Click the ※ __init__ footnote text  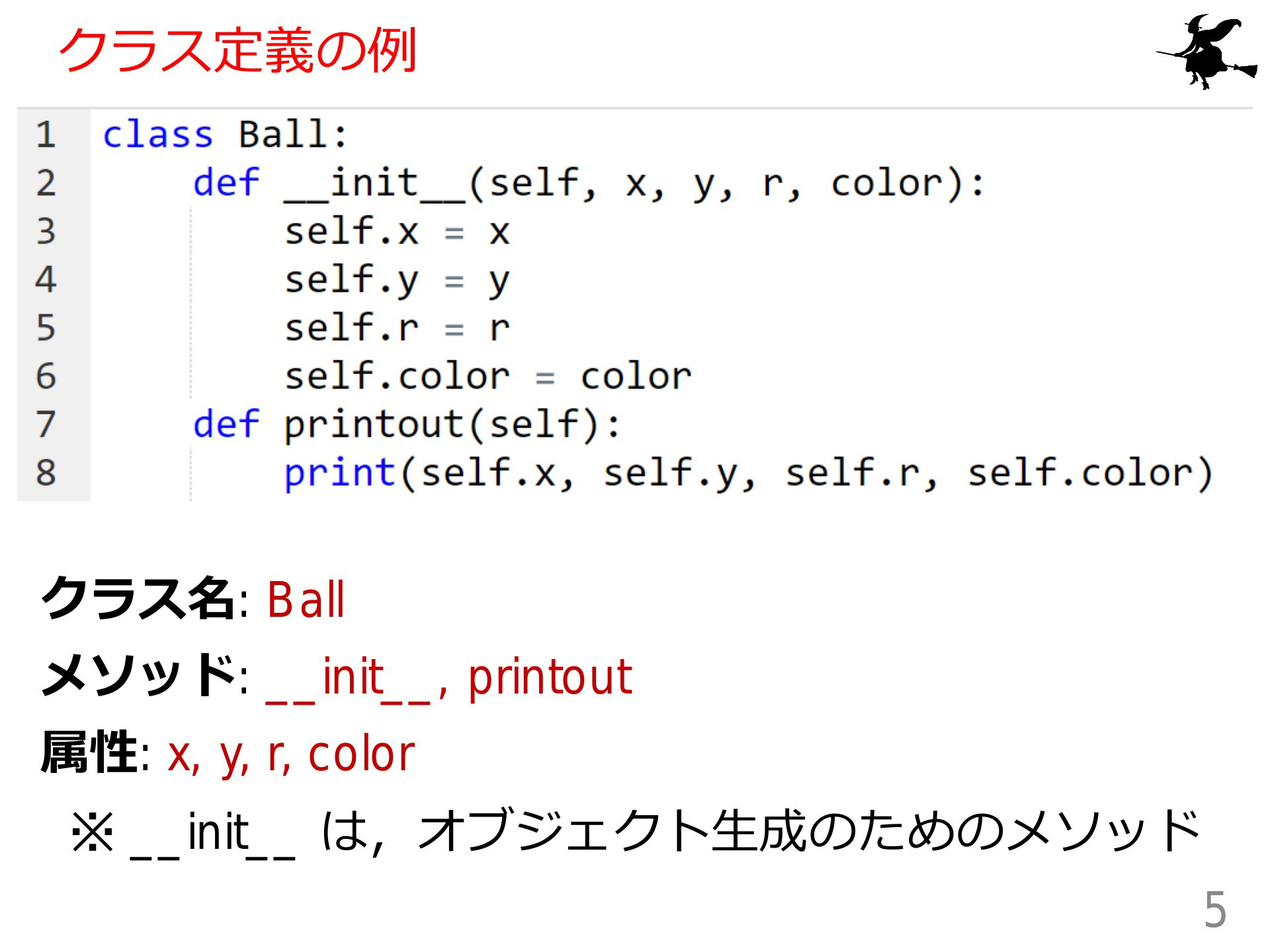tap(635, 832)
